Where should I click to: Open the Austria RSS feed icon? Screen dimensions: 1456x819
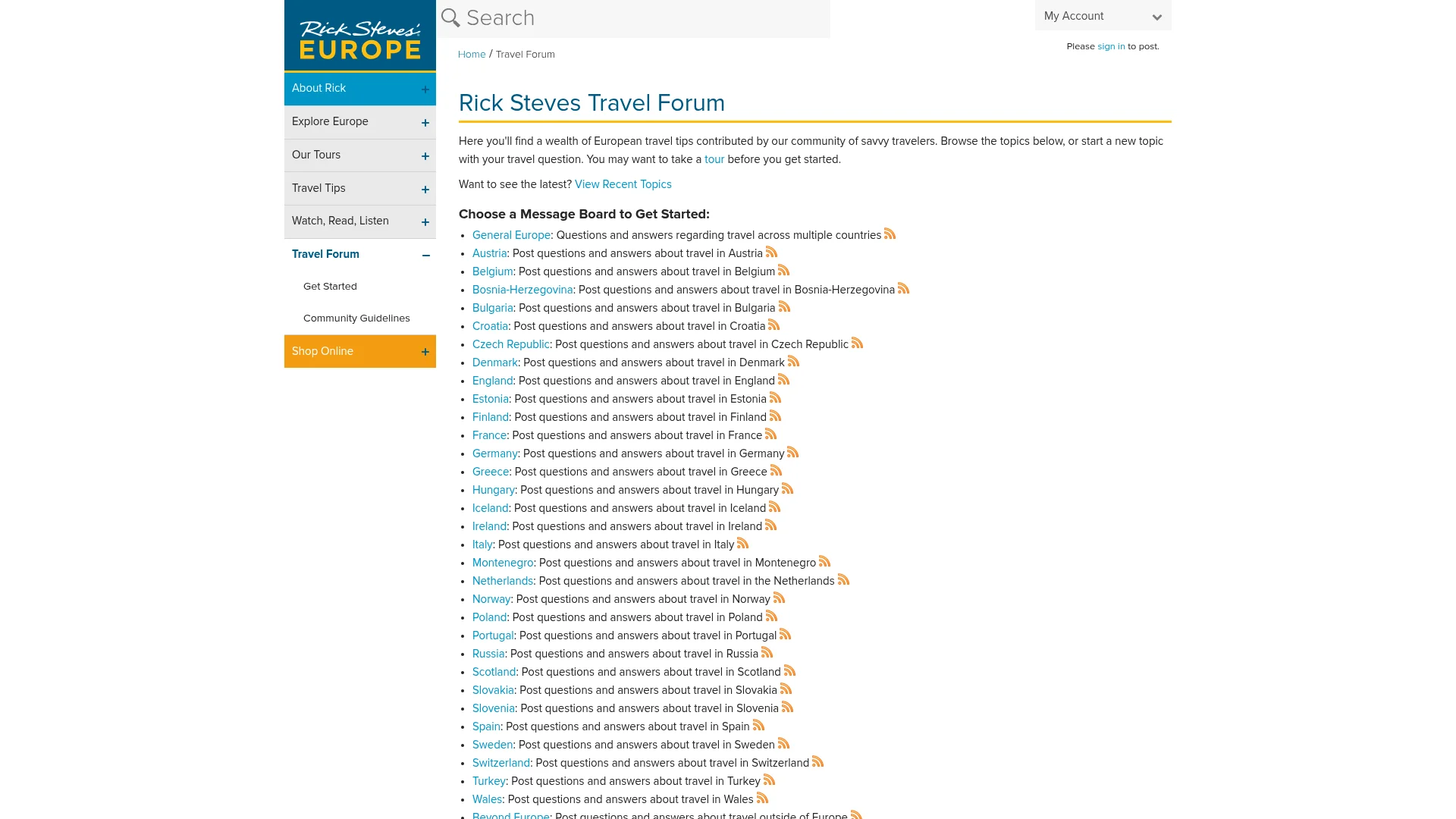point(771,252)
